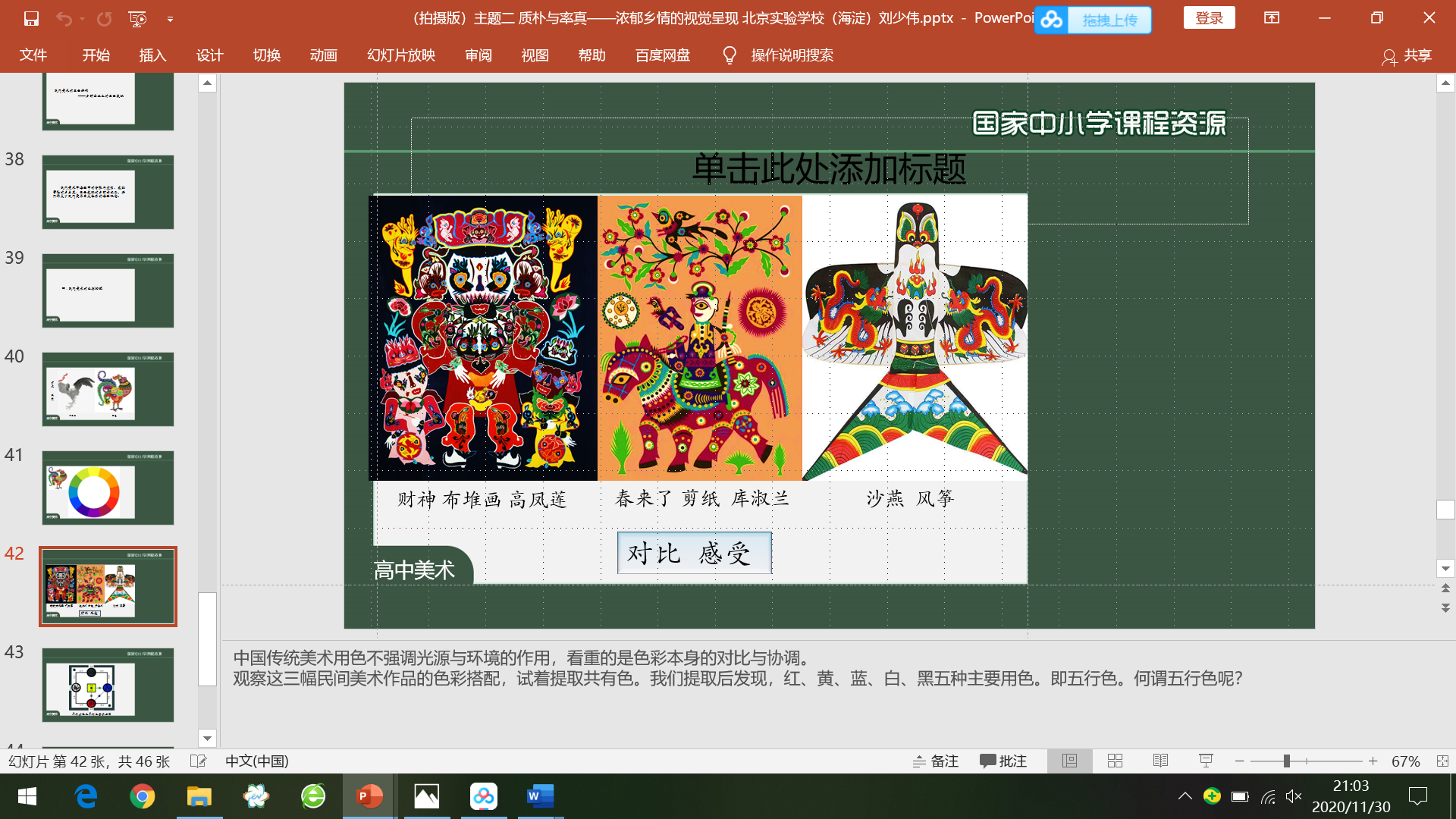Switch to Slide Sorter view icon
The width and height of the screenshot is (1456, 819).
click(x=1115, y=761)
